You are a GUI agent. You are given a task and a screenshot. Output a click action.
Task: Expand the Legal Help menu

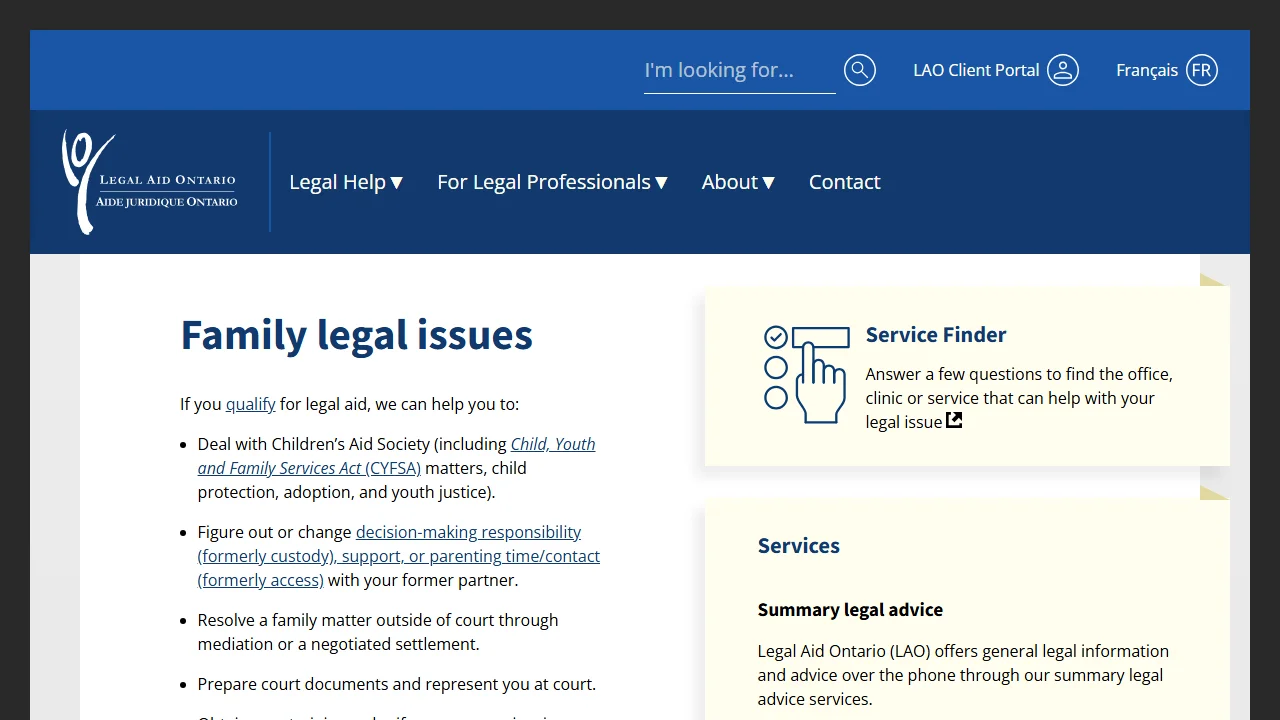[x=346, y=182]
